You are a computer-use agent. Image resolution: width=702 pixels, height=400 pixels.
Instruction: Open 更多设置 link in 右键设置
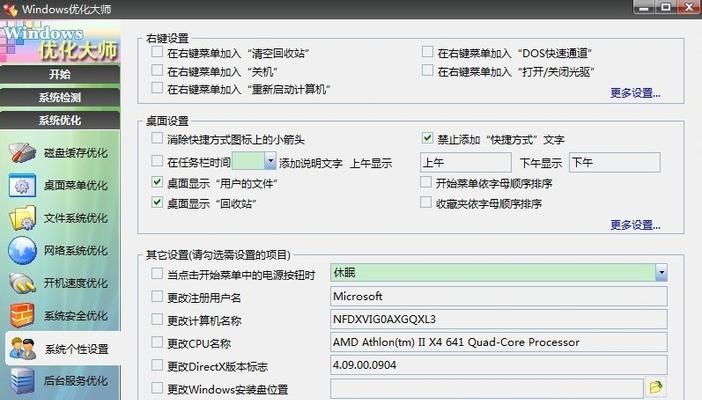635,93
